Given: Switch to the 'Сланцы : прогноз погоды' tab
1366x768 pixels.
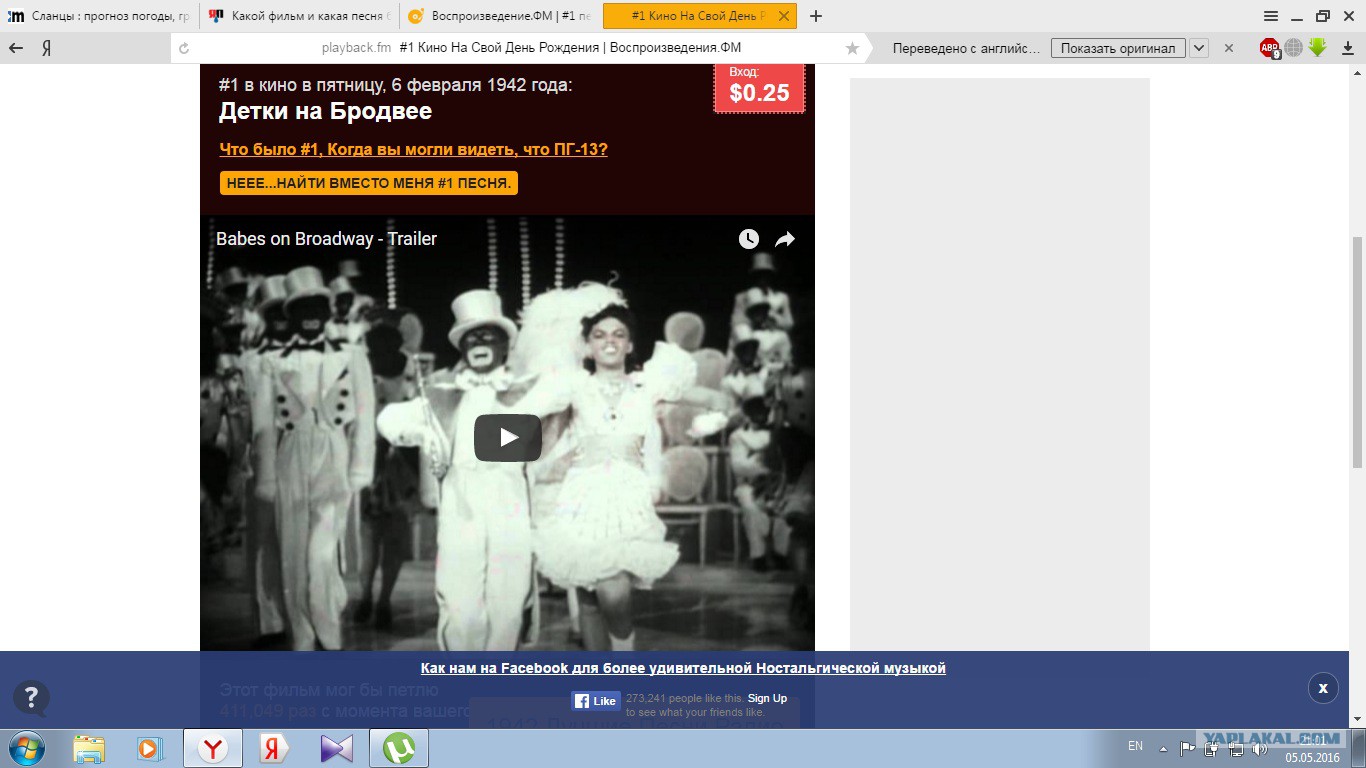Looking at the screenshot, I should coord(100,16).
